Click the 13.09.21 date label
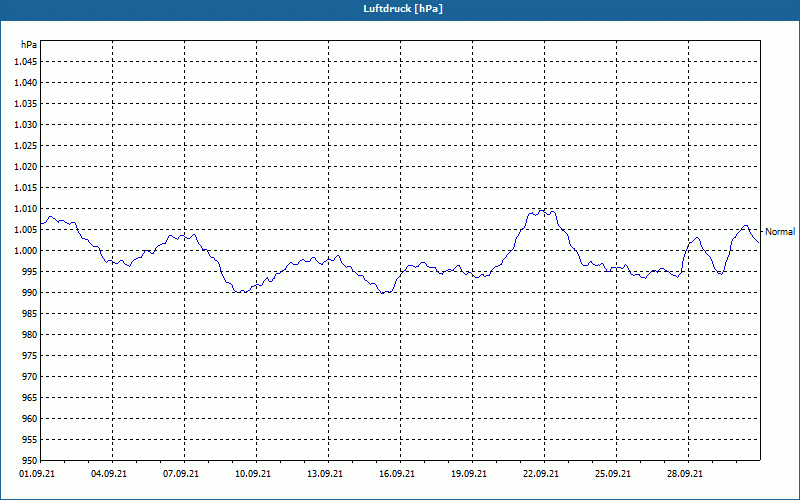 (x=324, y=474)
